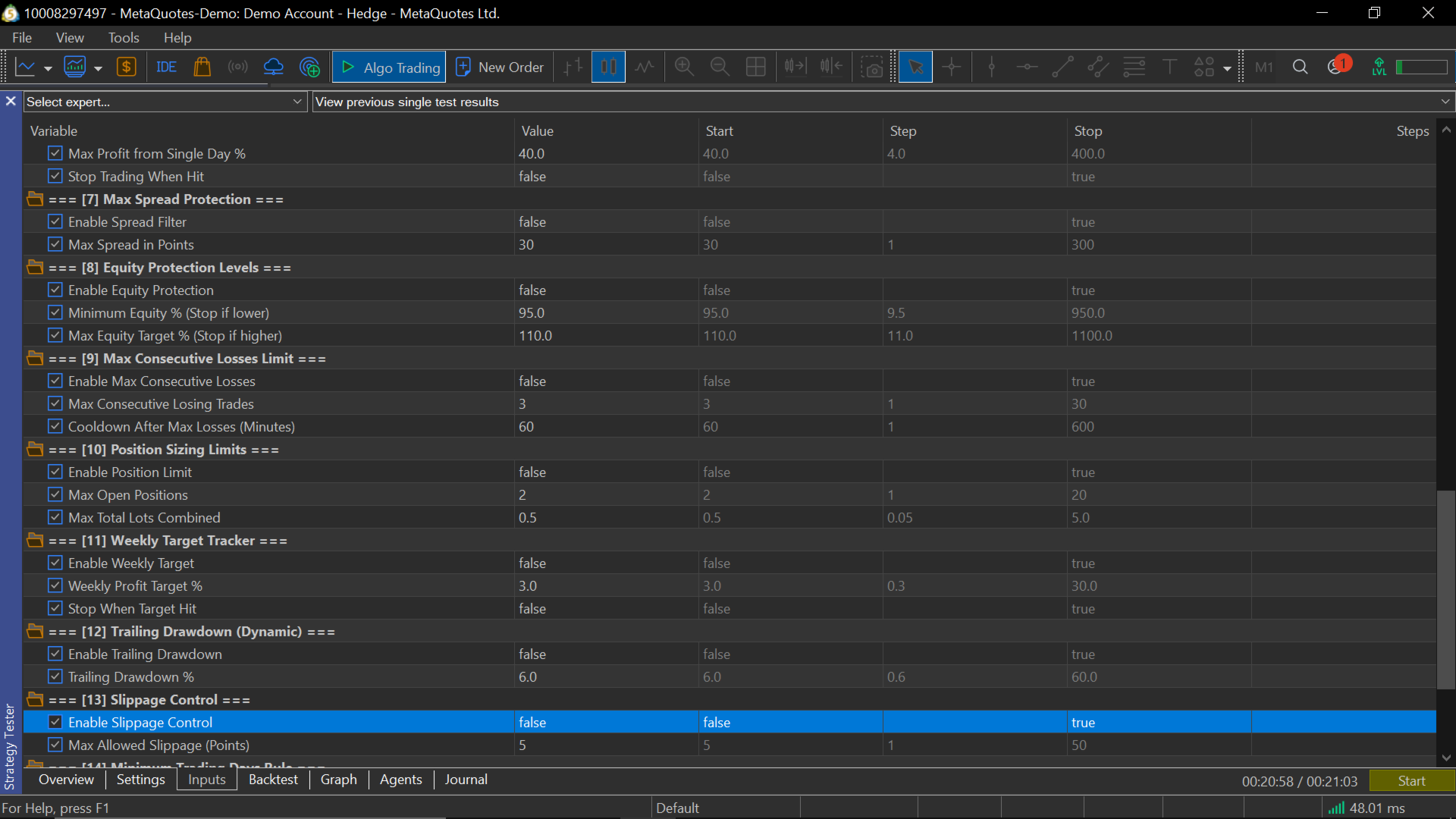Open the Market shopping bag icon
Image resolution: width=1456 pixels, height=819 pixels.
tap(202, 67)
